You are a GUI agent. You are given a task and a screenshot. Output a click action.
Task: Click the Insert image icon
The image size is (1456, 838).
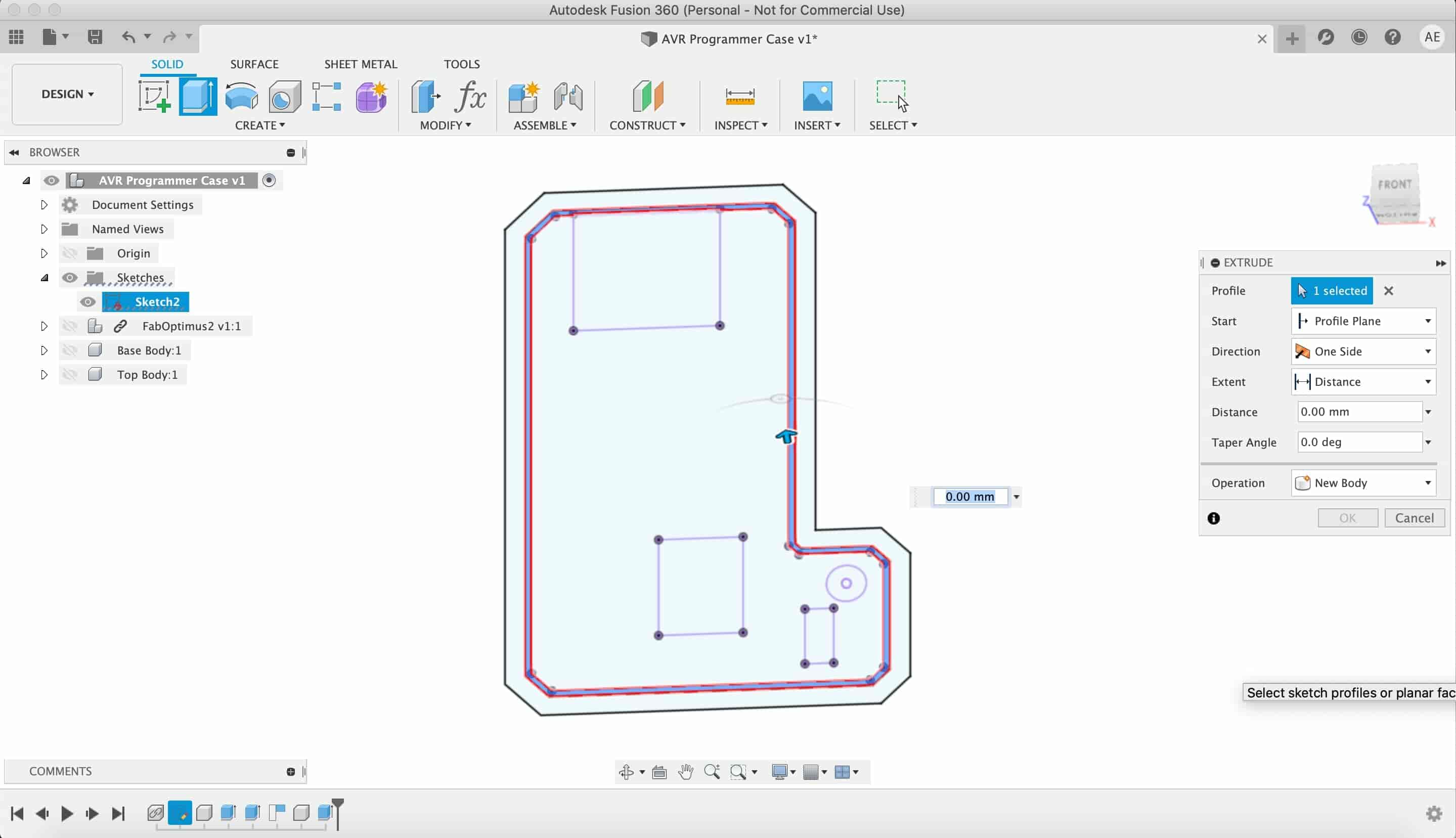pos(817,96)
